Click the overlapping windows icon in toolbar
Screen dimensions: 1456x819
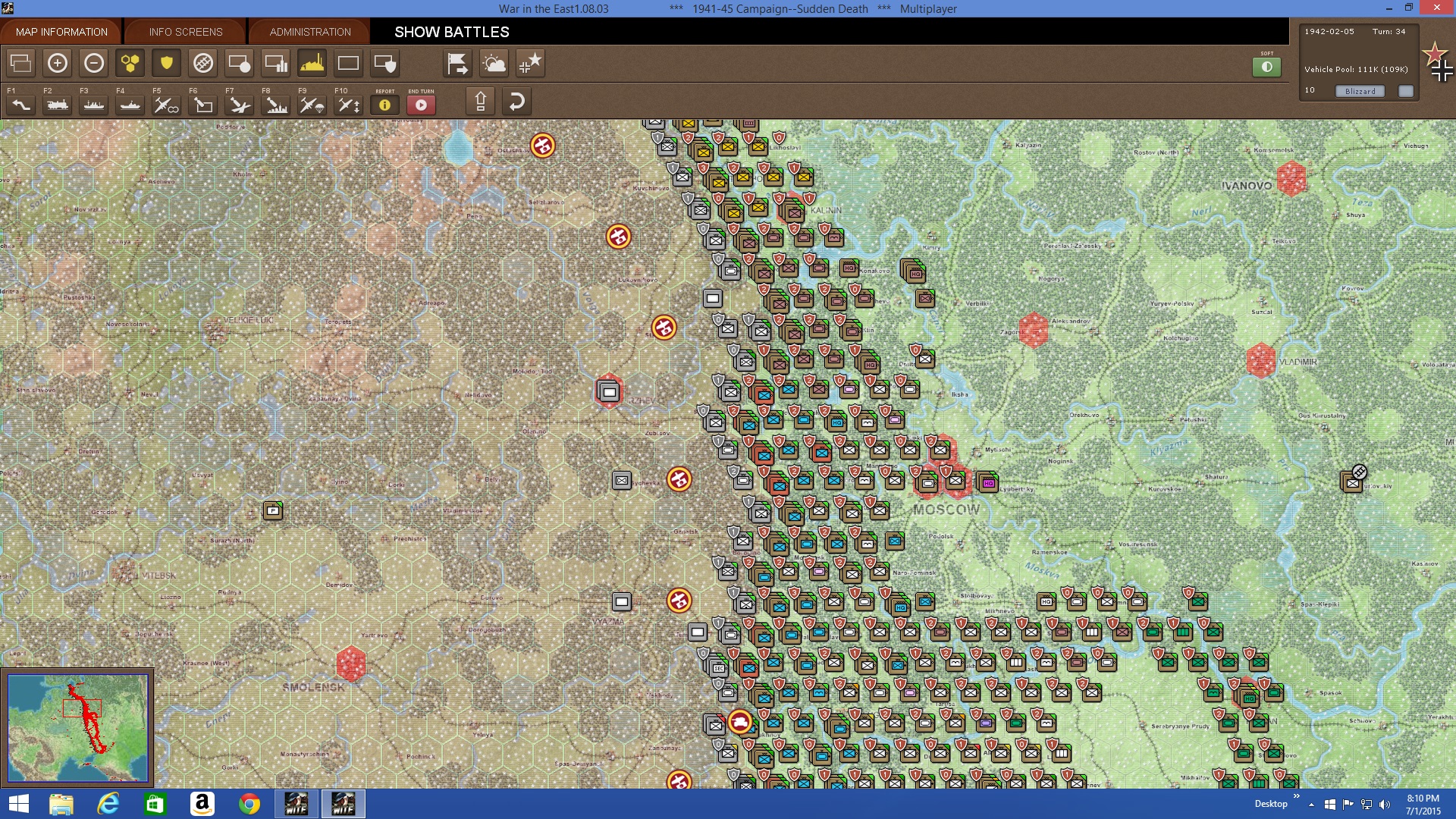pyautogui.click(x=21, y=63)
